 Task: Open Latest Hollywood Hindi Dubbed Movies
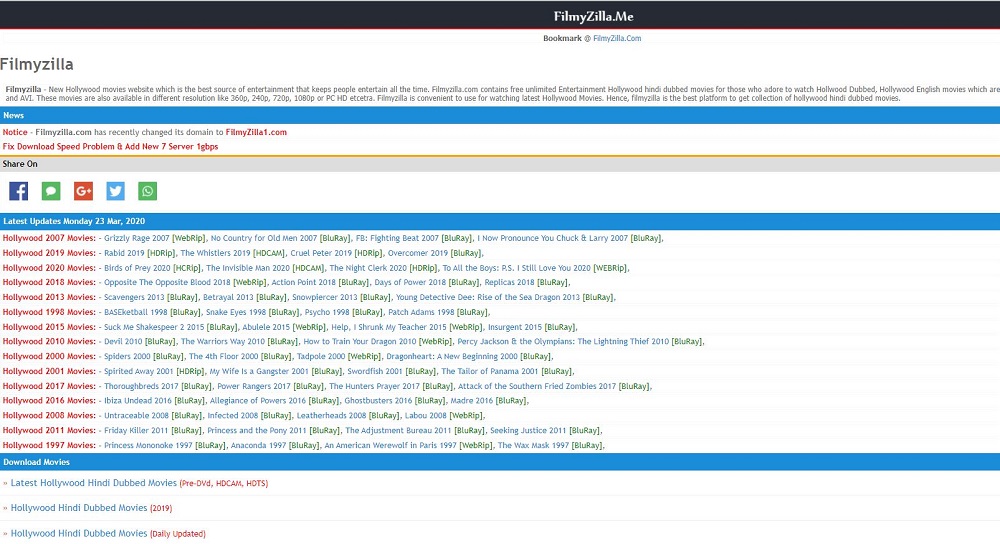[94, 483]
